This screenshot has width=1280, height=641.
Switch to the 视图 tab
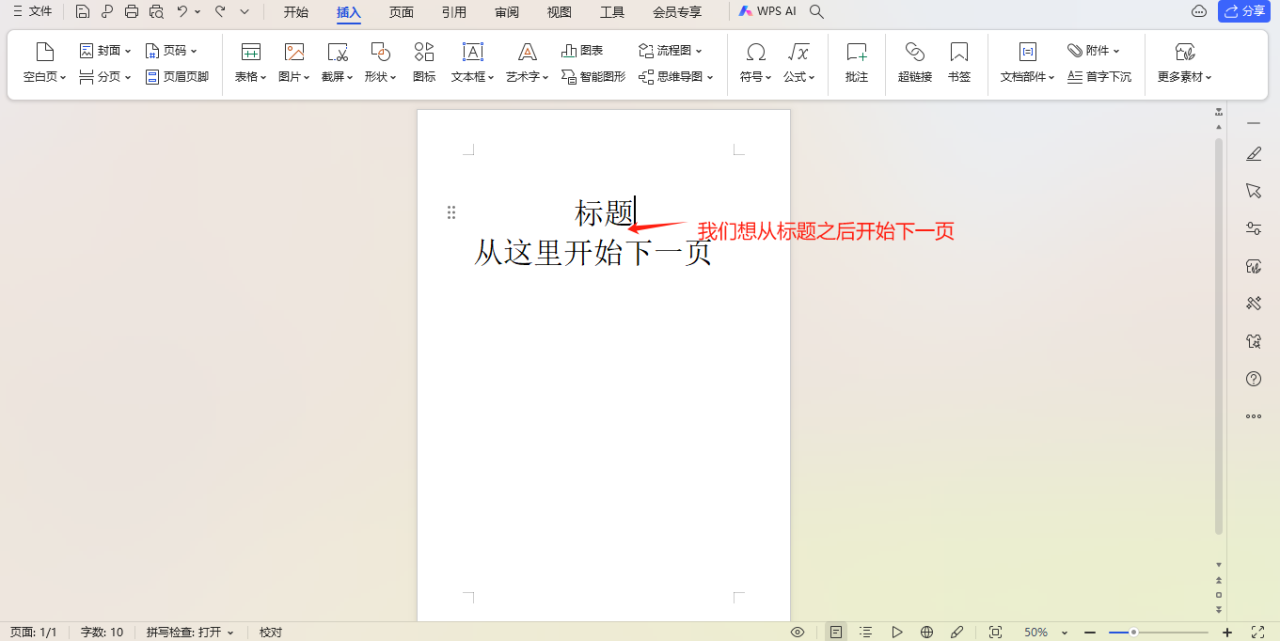tap(559, 12)
